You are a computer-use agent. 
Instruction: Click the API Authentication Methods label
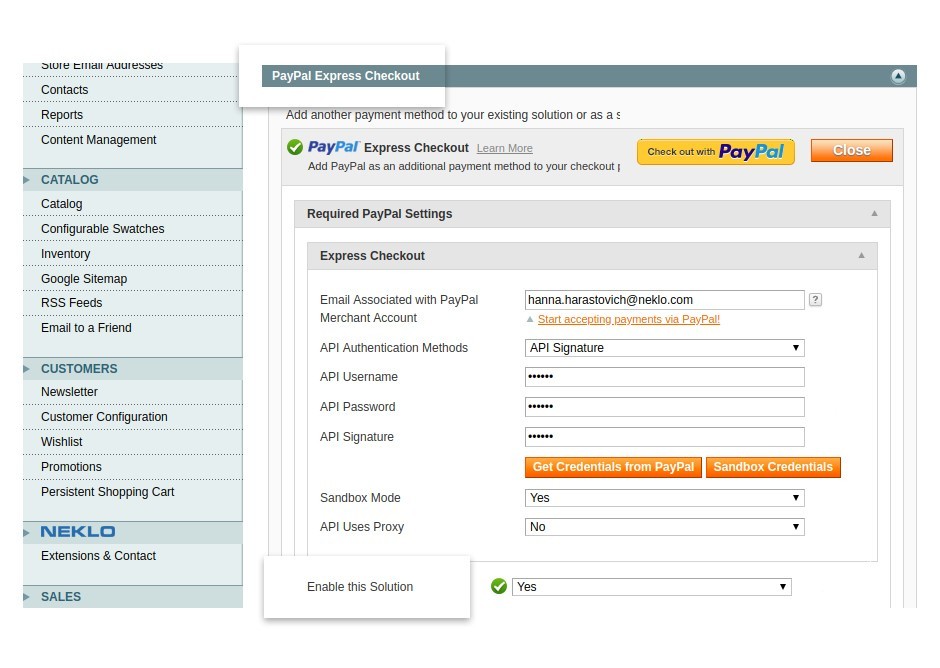pyautogui.click(x=394, y=348)
